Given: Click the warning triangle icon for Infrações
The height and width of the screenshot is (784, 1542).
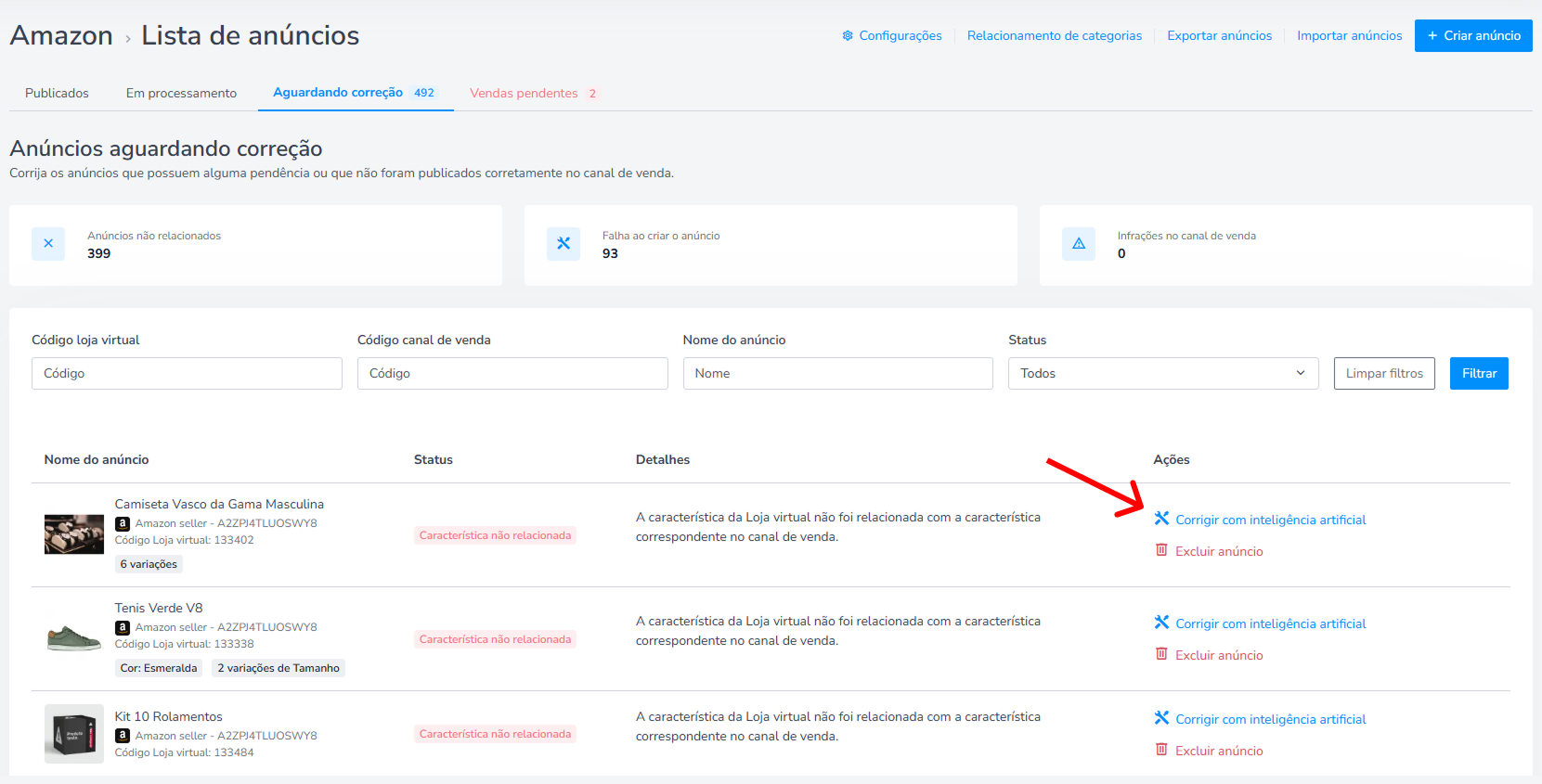Looking at the screenshot, I should tap(1079, 244).
